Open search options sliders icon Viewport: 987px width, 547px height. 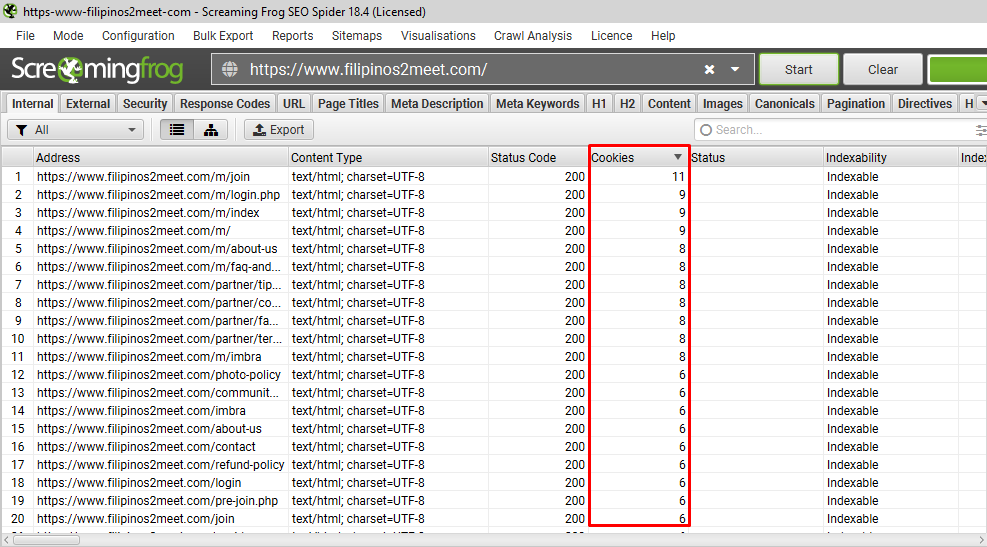point(981,130)
